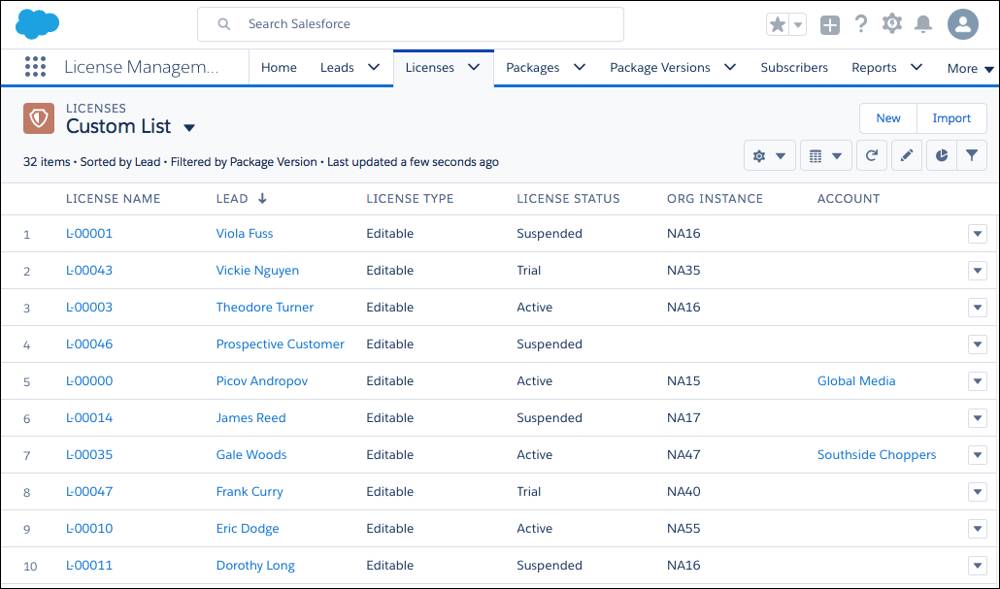Open the Southside Choppers account
1000x589 pixels.
click(876, 454)
